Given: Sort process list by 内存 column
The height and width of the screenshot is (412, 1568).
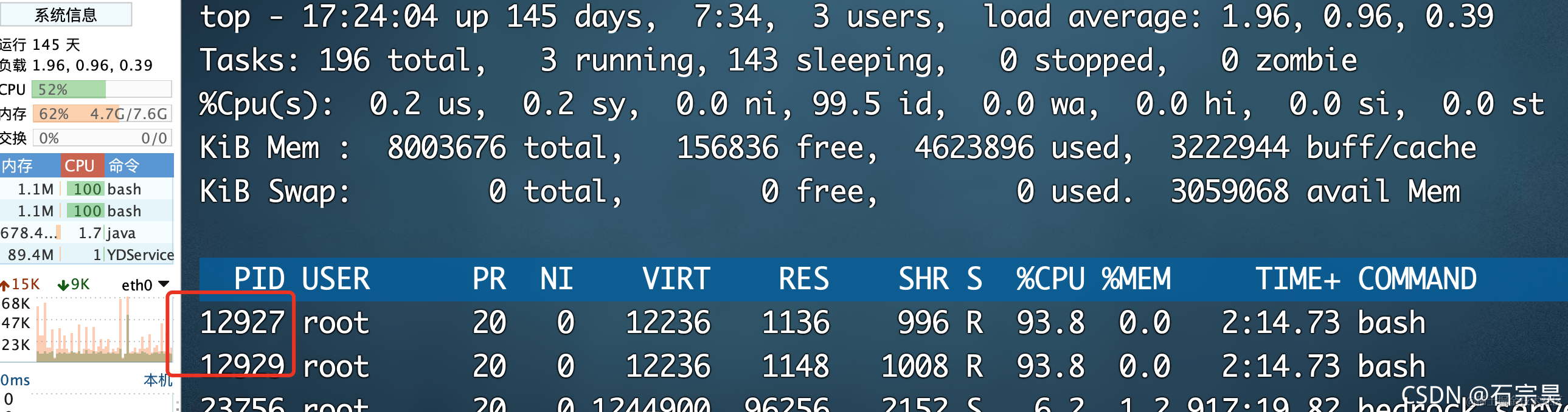Looking at the screenshot, I should (x=30, y=165).
